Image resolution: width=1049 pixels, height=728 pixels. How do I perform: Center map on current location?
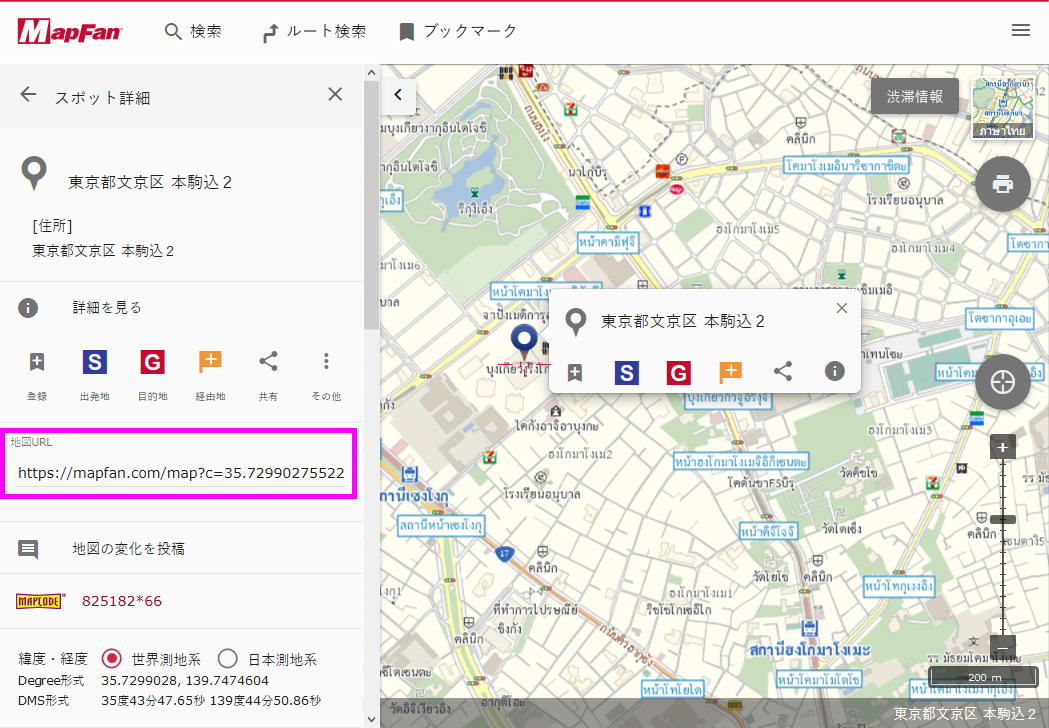click(1002, 382)
